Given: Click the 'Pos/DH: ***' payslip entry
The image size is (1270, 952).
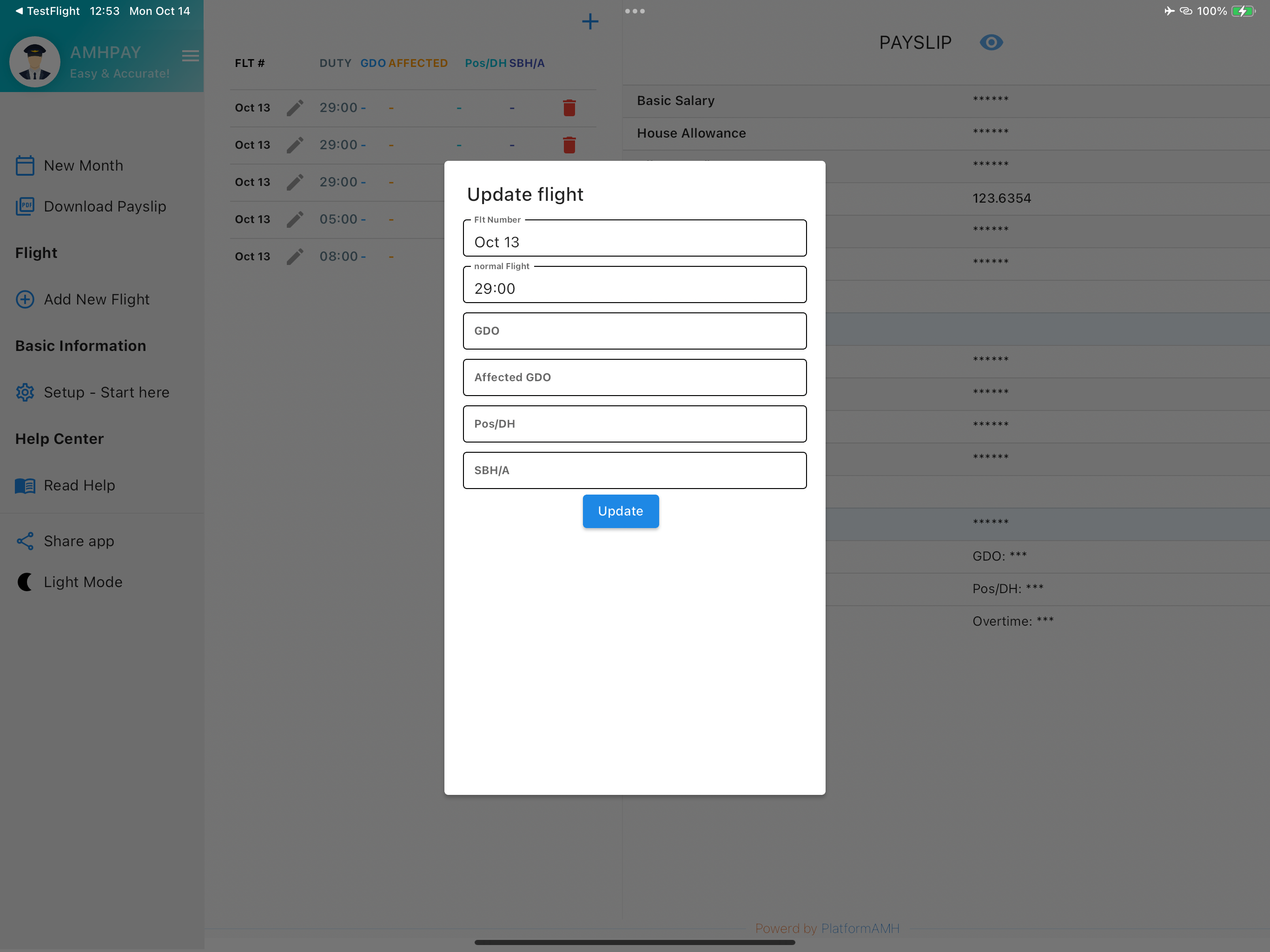Looking at the screenshot, I should [x=1008, y=588].
